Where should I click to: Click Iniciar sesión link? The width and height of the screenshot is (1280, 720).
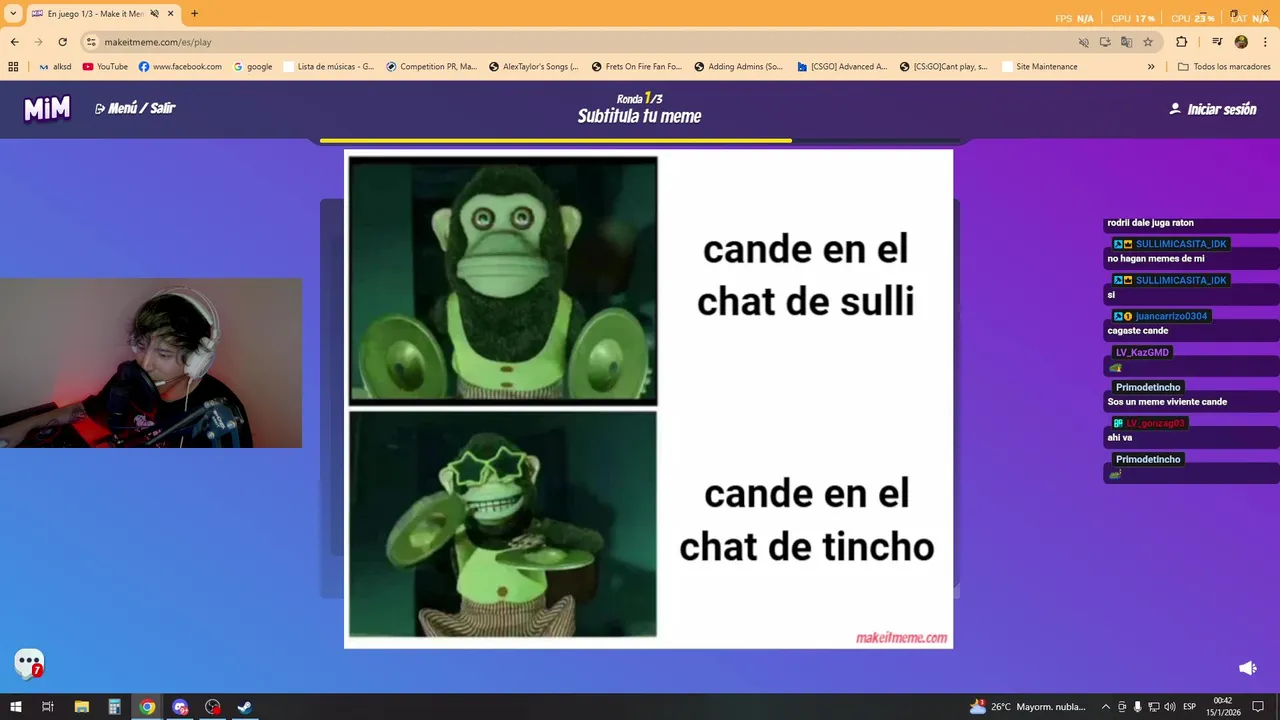[x=1213, y=109]
